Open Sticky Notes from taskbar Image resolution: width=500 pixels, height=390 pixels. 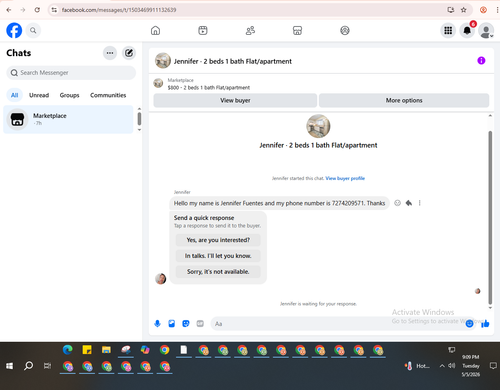[87, 350]
